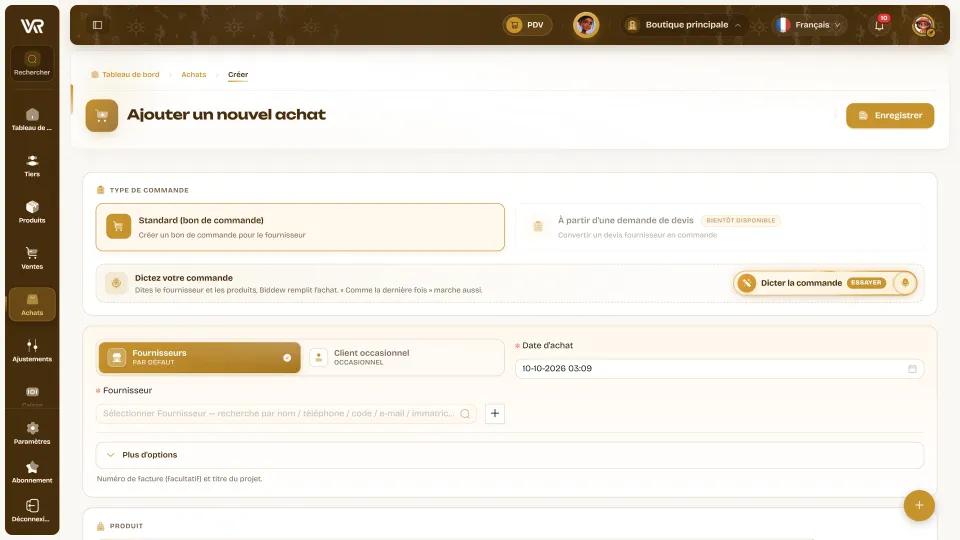Click the Dicter la commande button

pos(824,283)
